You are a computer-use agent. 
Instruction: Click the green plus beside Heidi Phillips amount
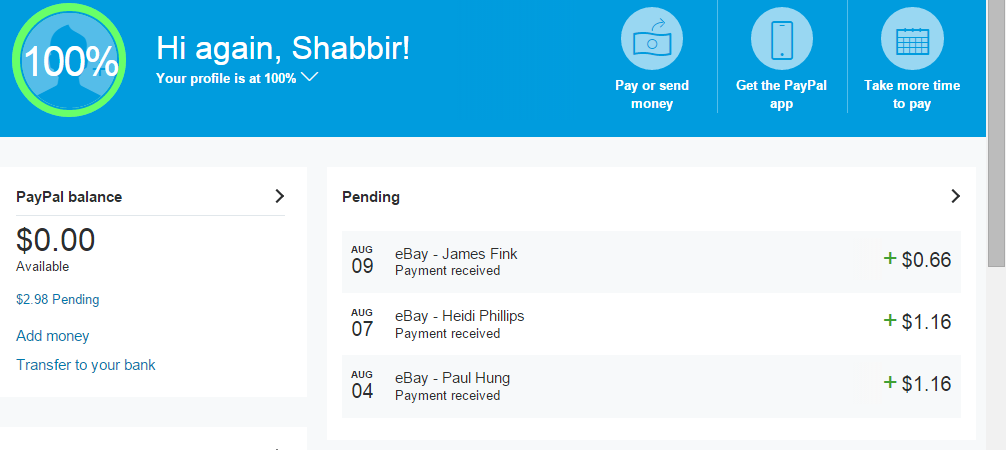[x=890, y=321]
